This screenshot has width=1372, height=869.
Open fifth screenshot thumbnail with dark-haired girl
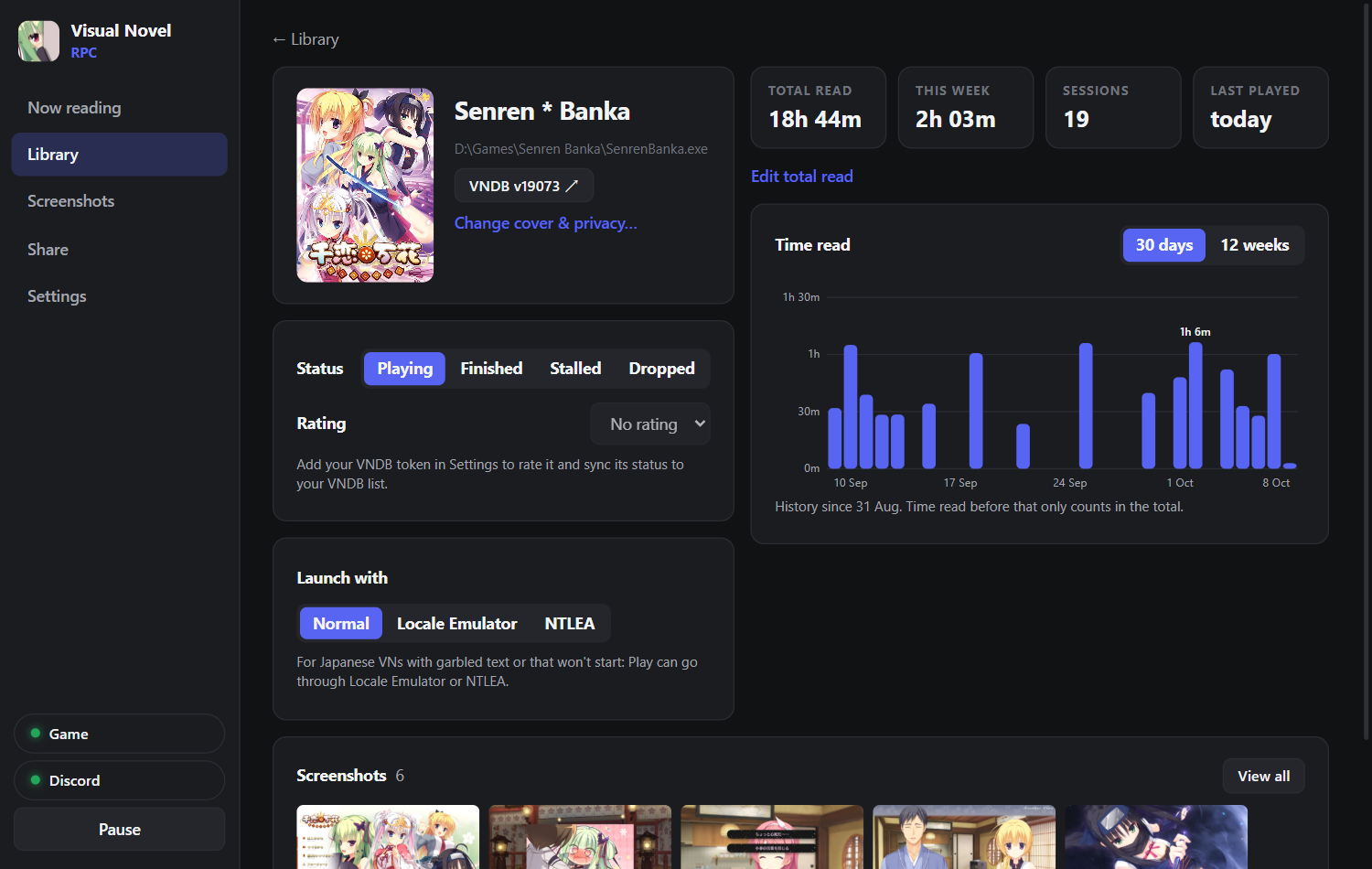coord(1156,837)
